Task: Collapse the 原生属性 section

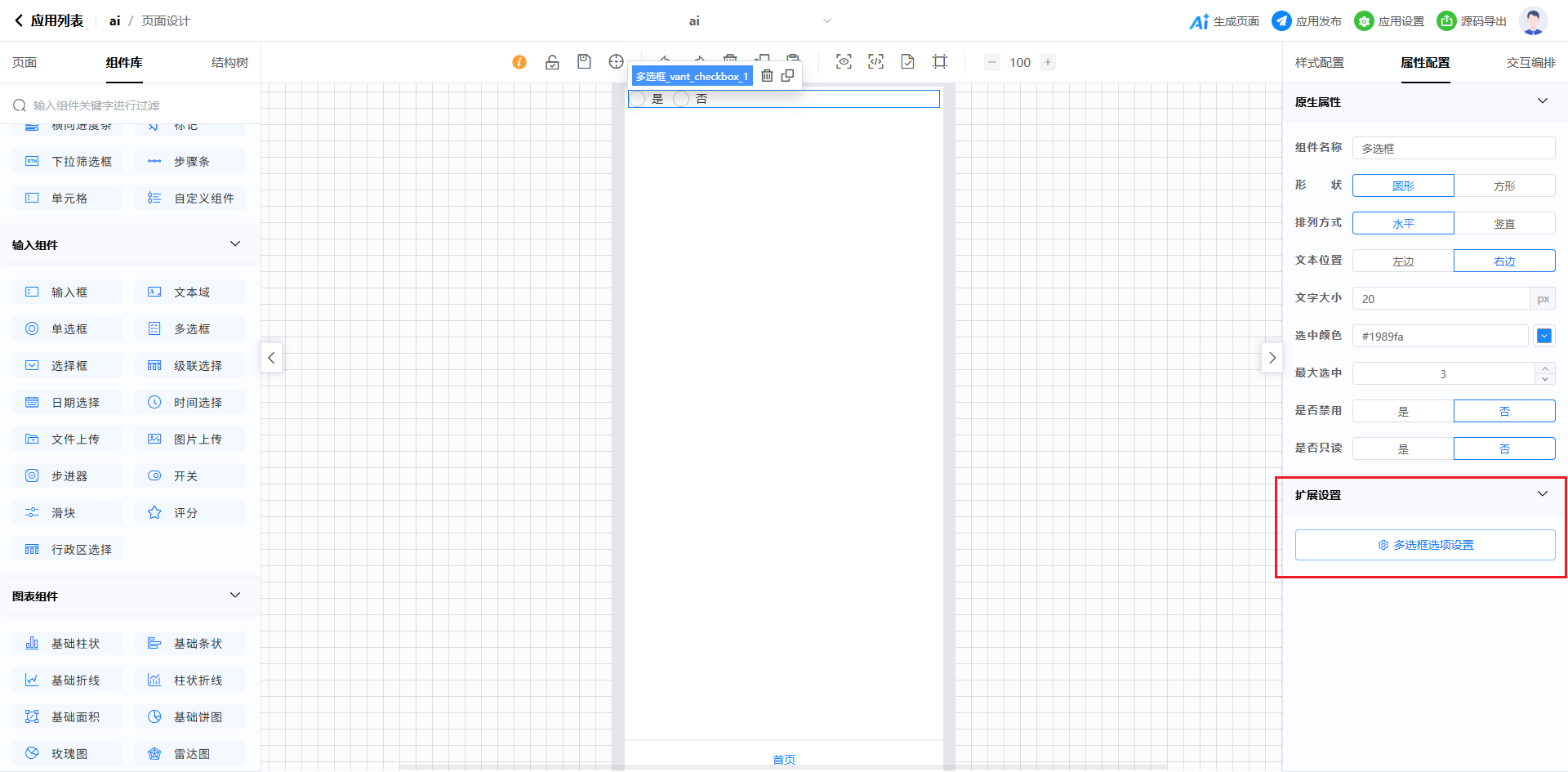Action: 1542,101
